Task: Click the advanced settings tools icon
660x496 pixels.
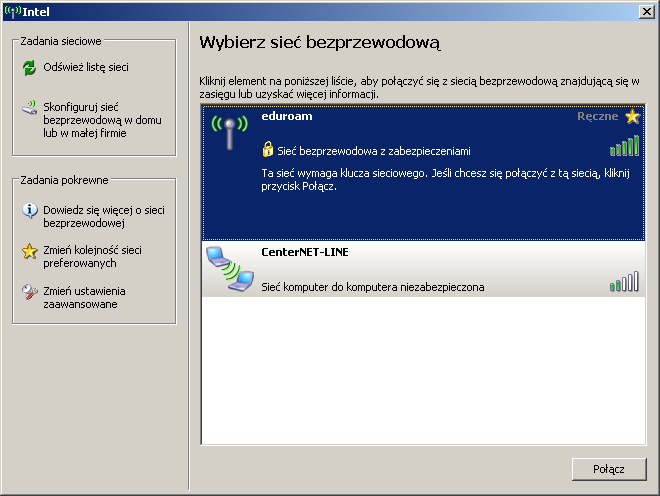Action: [x=30, y=291]
